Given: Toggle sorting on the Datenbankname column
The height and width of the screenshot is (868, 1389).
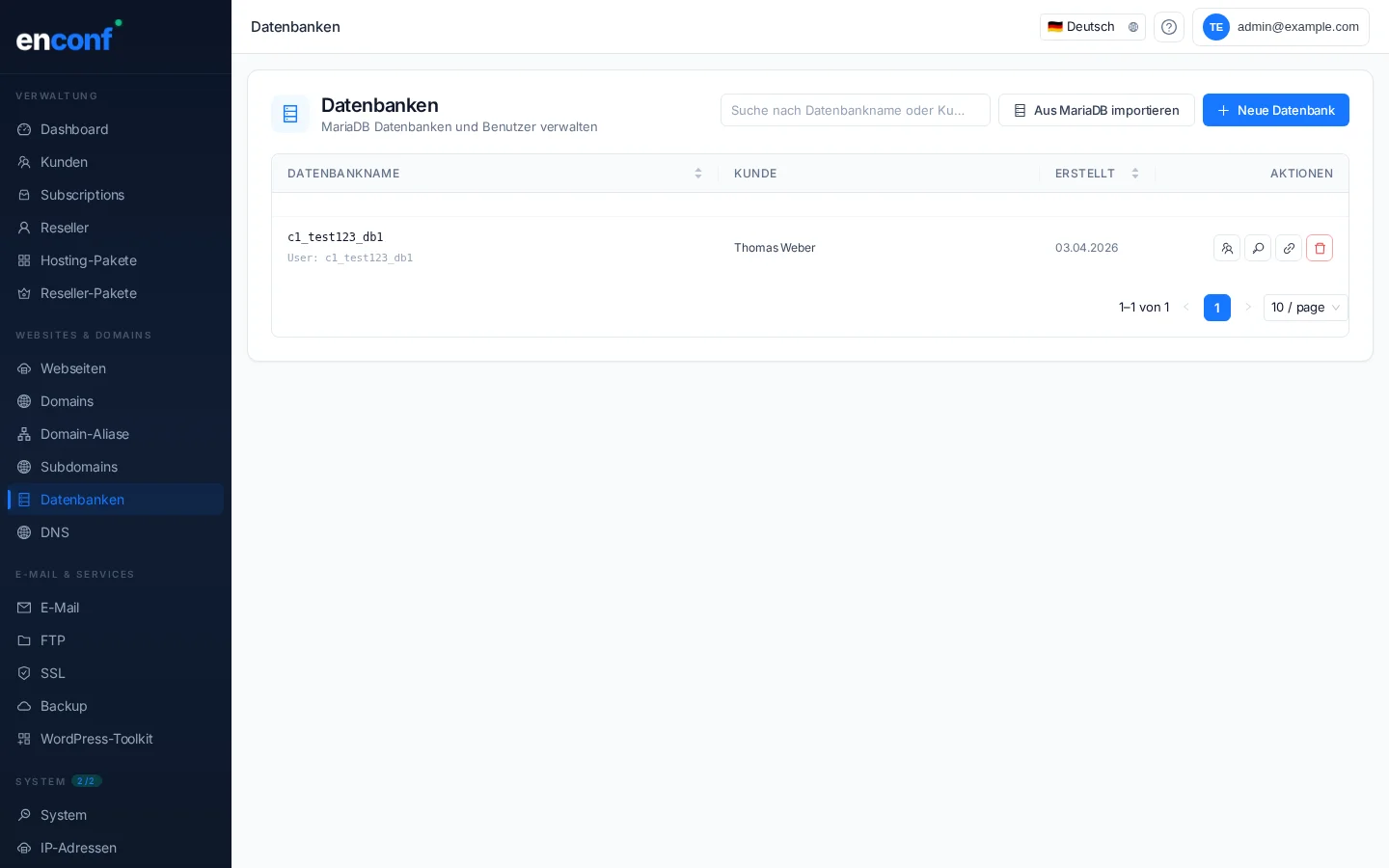Looking at the screenshot, I should (698, 174).
